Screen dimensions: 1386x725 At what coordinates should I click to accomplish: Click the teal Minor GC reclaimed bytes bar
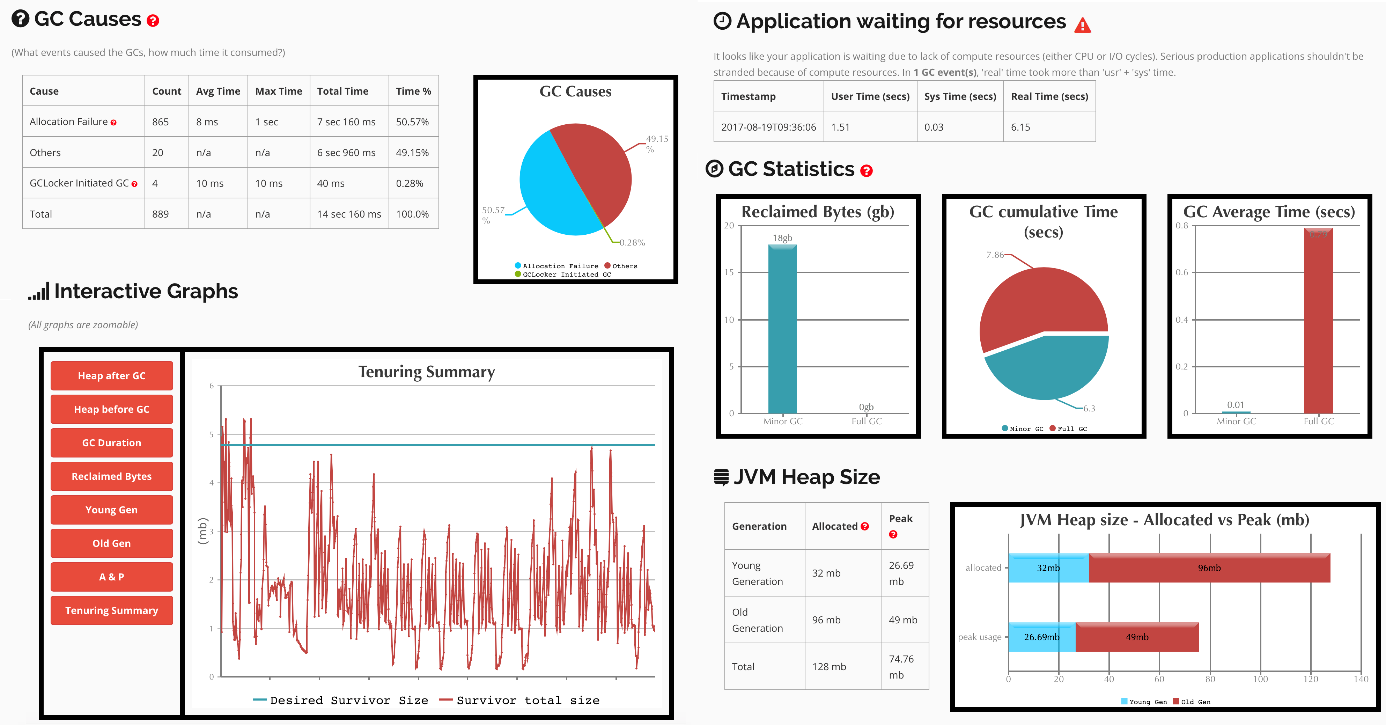tap(781, 330)
